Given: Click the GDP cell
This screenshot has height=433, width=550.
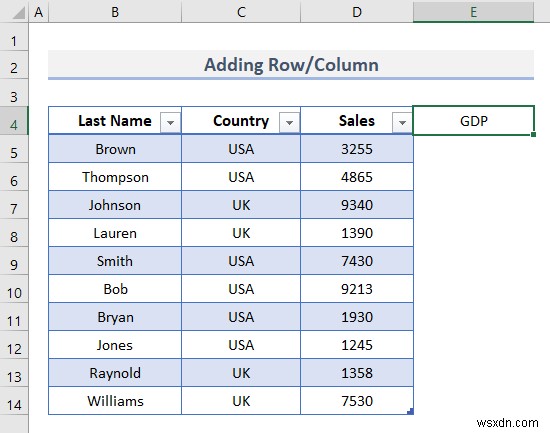Looking at the screenshot, I should pos(473,121).
